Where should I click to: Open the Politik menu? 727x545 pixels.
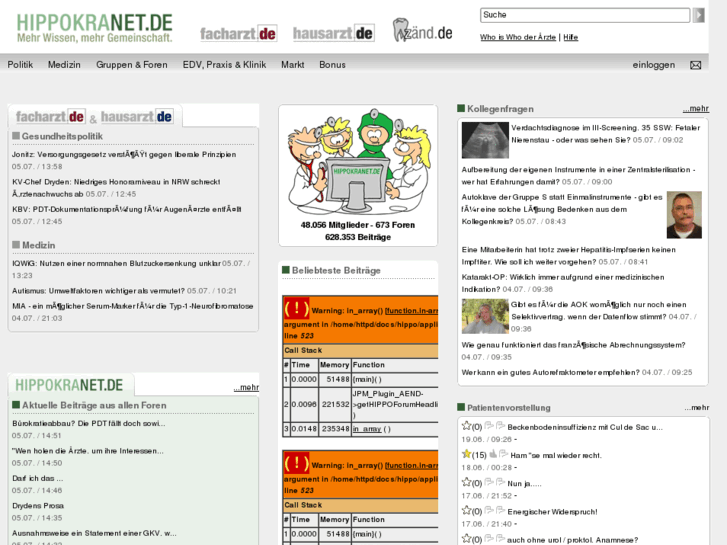[x=20, y=64]
